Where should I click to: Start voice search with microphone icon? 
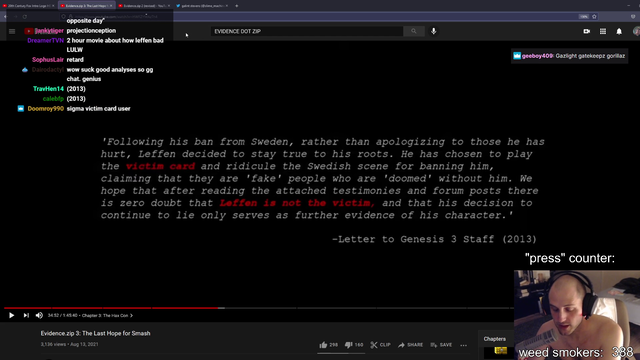point(433,31)
